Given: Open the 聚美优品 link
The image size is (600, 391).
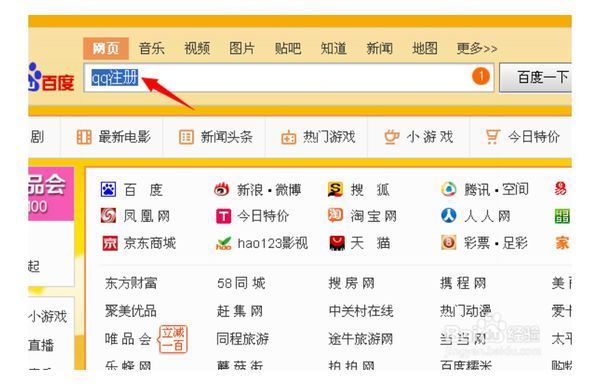Looking at the screenshot, I should pos(131,311).
